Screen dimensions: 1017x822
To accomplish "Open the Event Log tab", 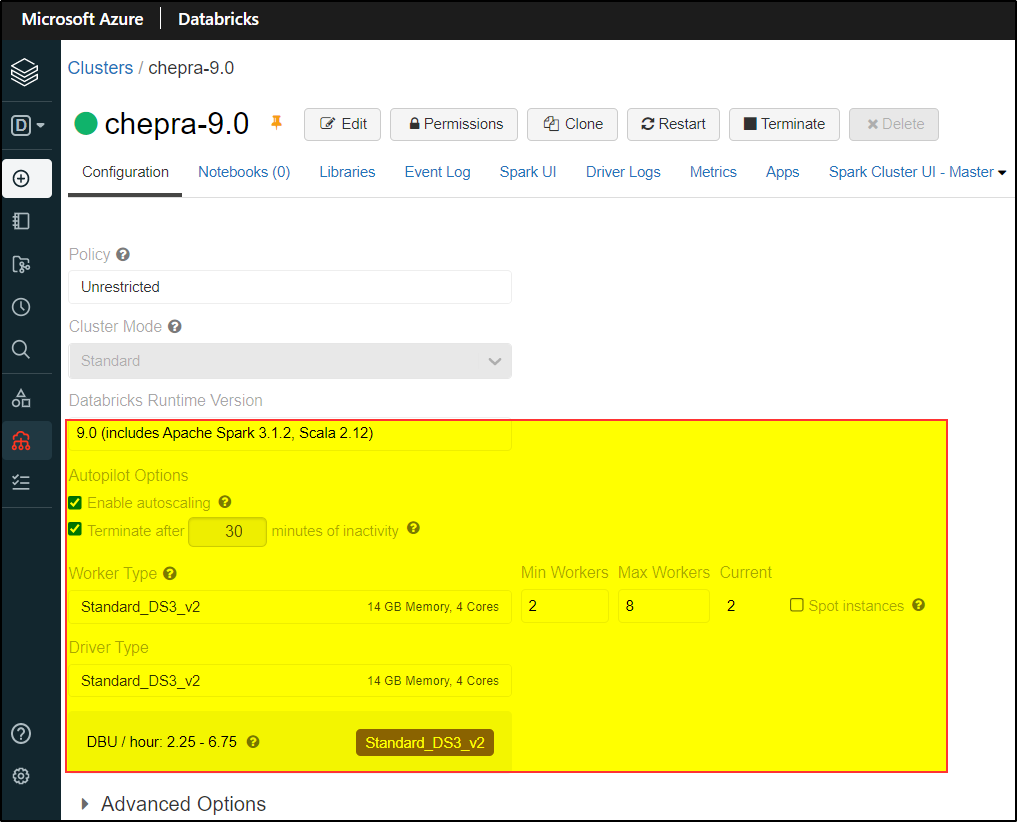I will (x=437, y=172).
